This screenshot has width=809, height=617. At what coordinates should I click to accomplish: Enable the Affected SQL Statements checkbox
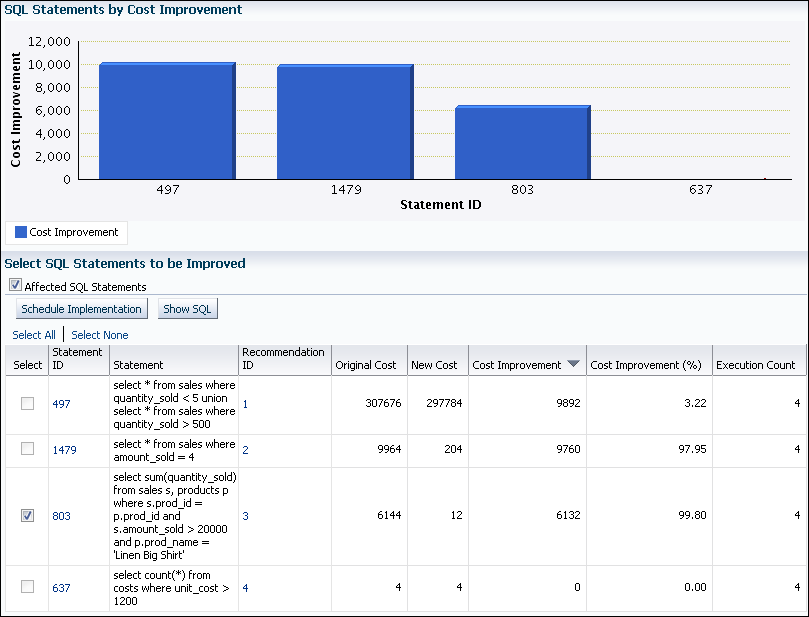[15, 285]
